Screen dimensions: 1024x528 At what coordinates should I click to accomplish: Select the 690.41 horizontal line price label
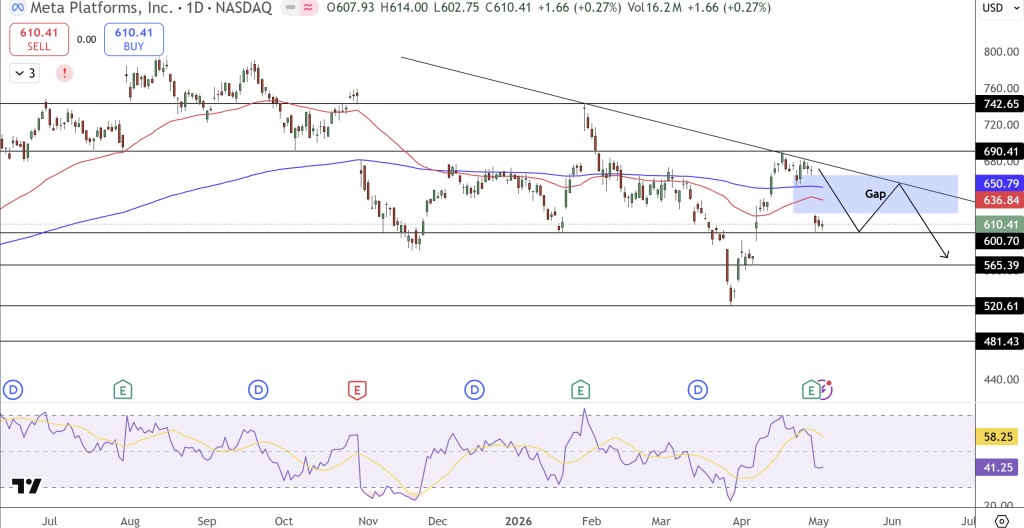(x=999, y=152)
